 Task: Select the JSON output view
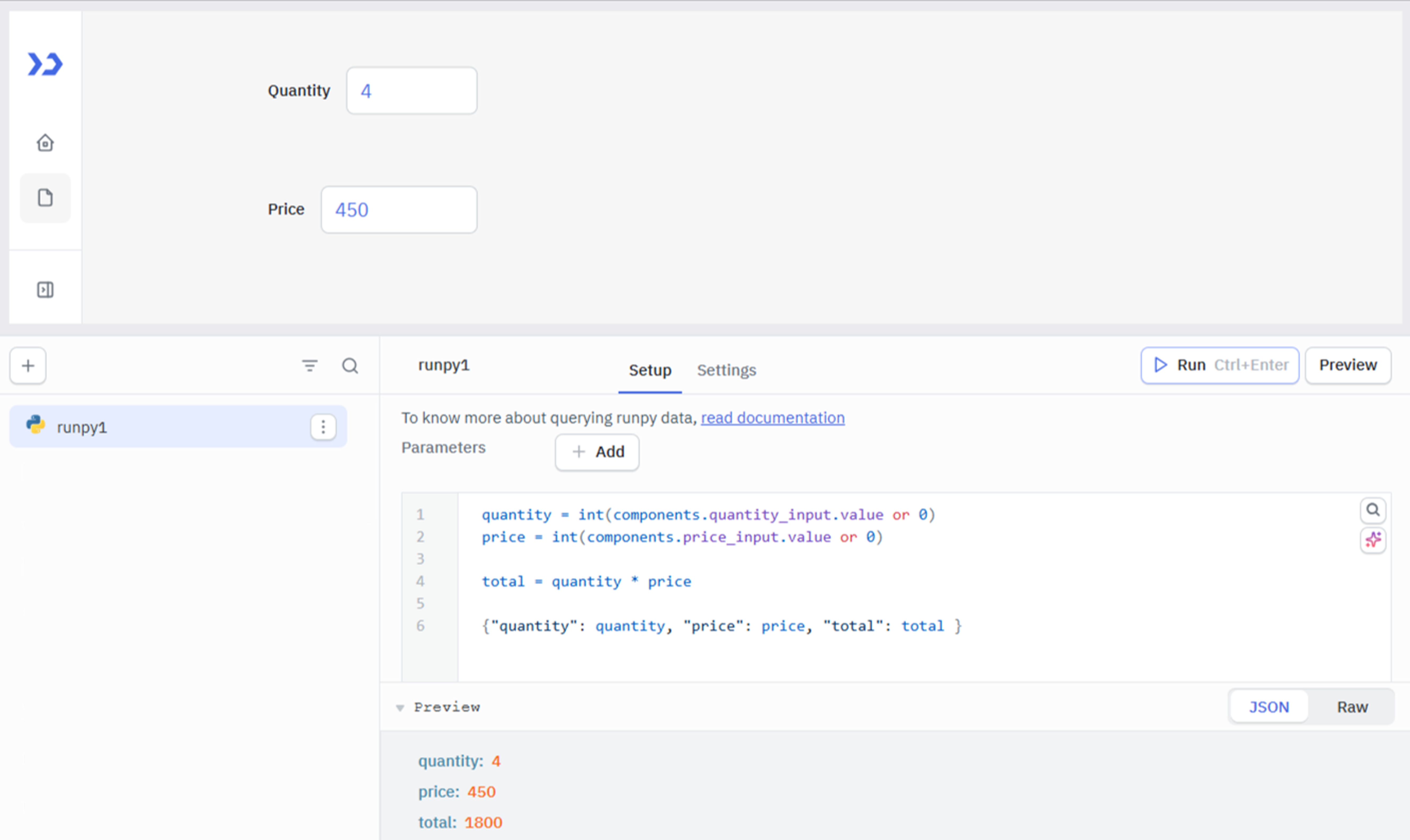1269,707
